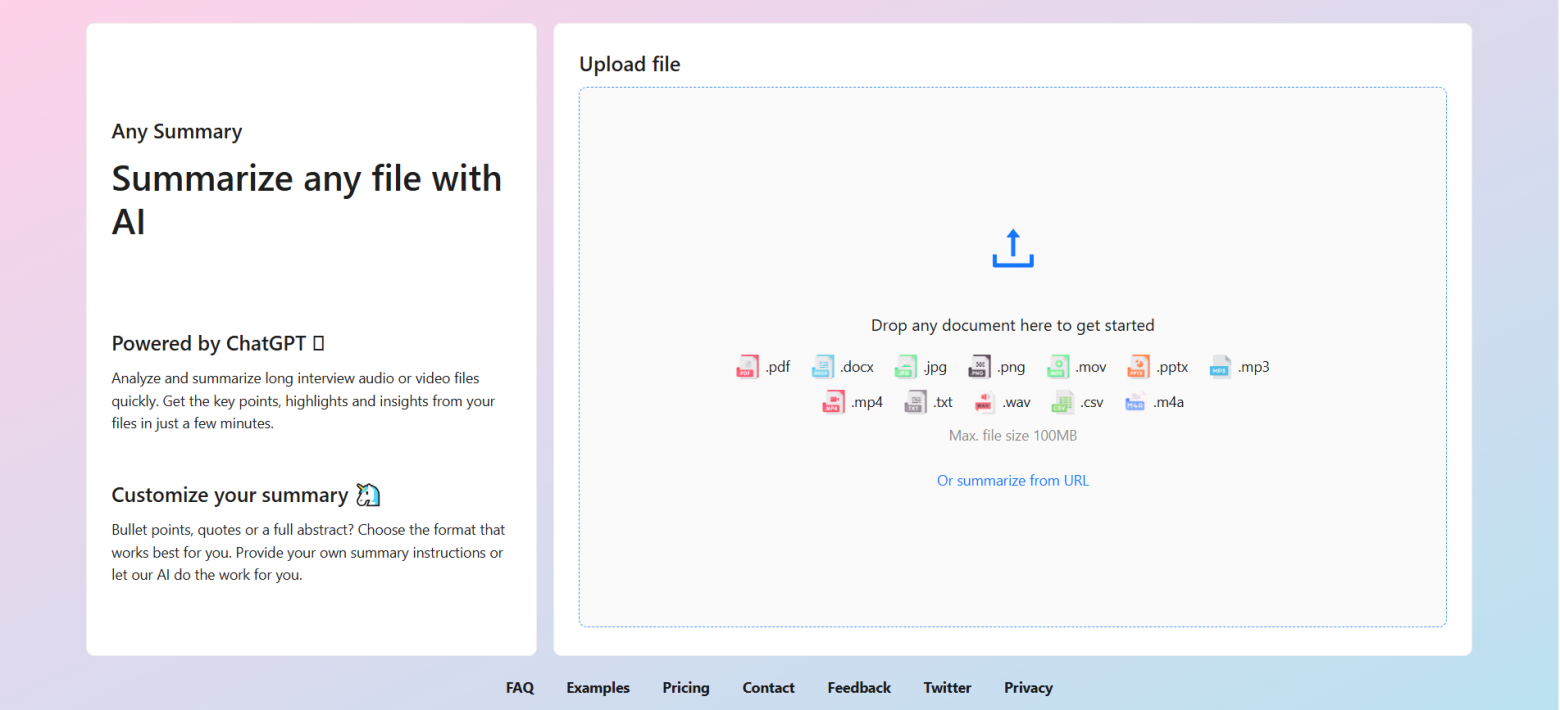The height and width of the screenshot is (710, 1560).
Task: Click the '.png' extension label
Action: [x=1011, y=367]
